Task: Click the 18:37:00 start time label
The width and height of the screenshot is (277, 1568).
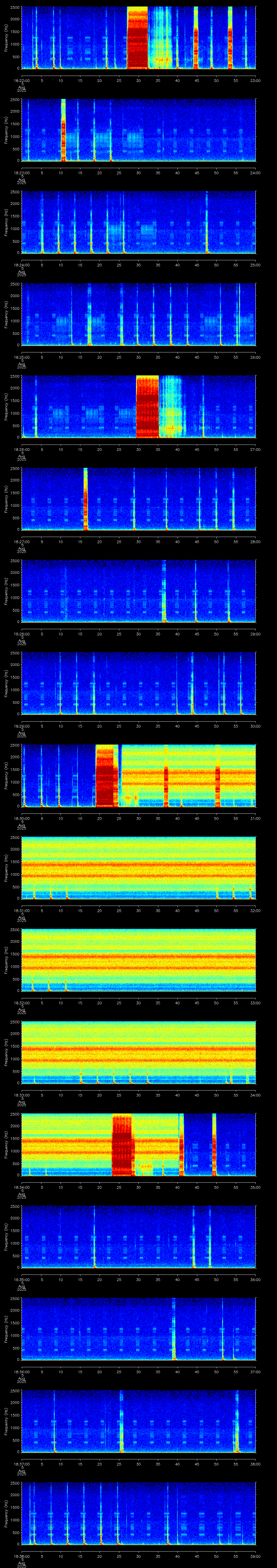Action: [x=21, y=1463]
